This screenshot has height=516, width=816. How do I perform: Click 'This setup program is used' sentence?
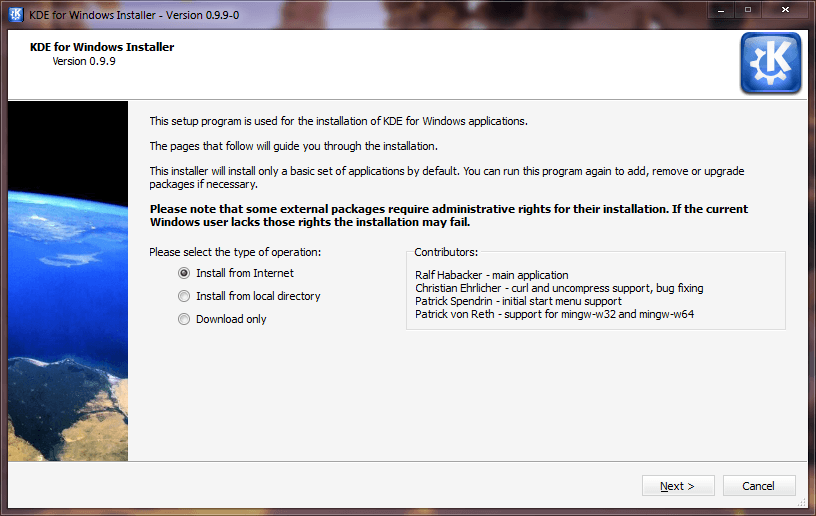[x=339, y=121]
